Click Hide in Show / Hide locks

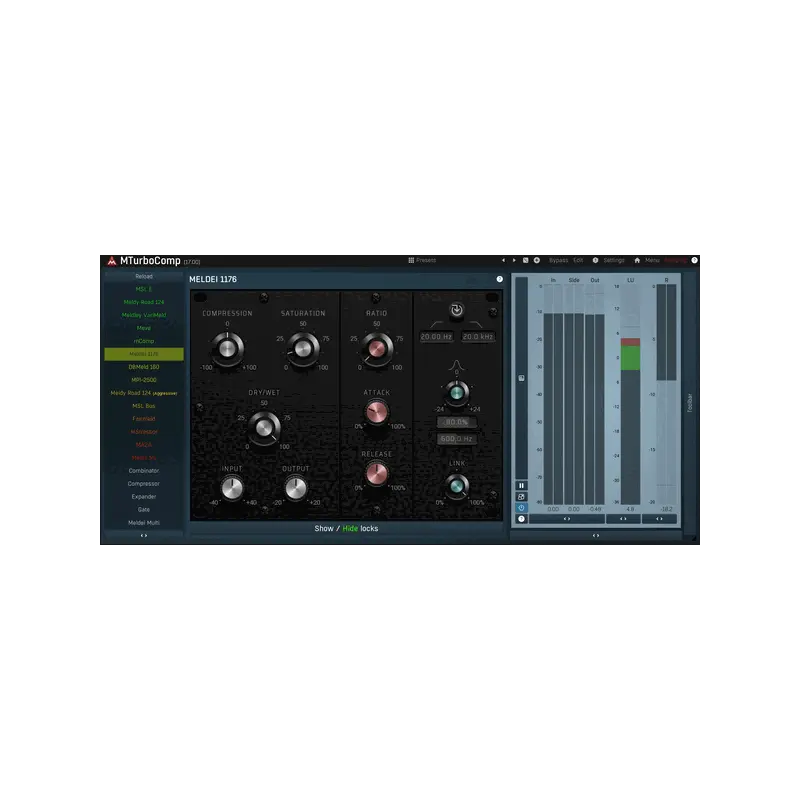[x=350, y=529]
